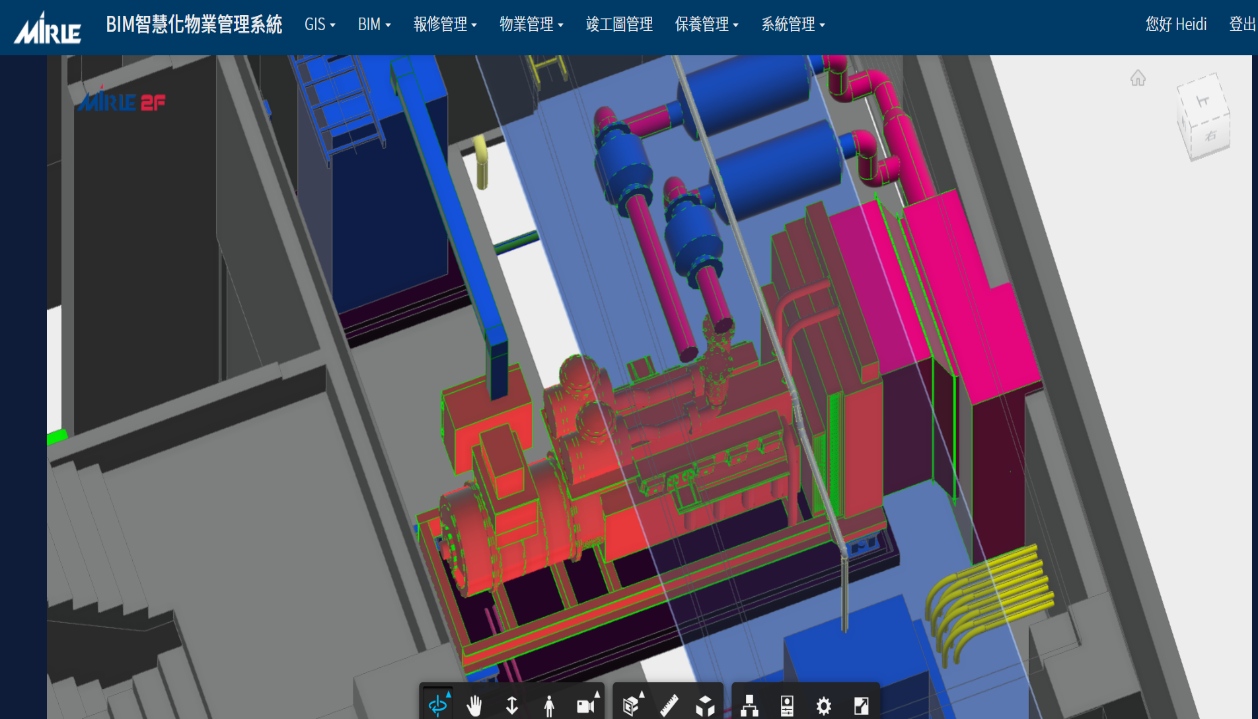This screenshot has width=1258, height=719.
Task: Open the 保養管理 menu
Action: click(x=704, y=25)
